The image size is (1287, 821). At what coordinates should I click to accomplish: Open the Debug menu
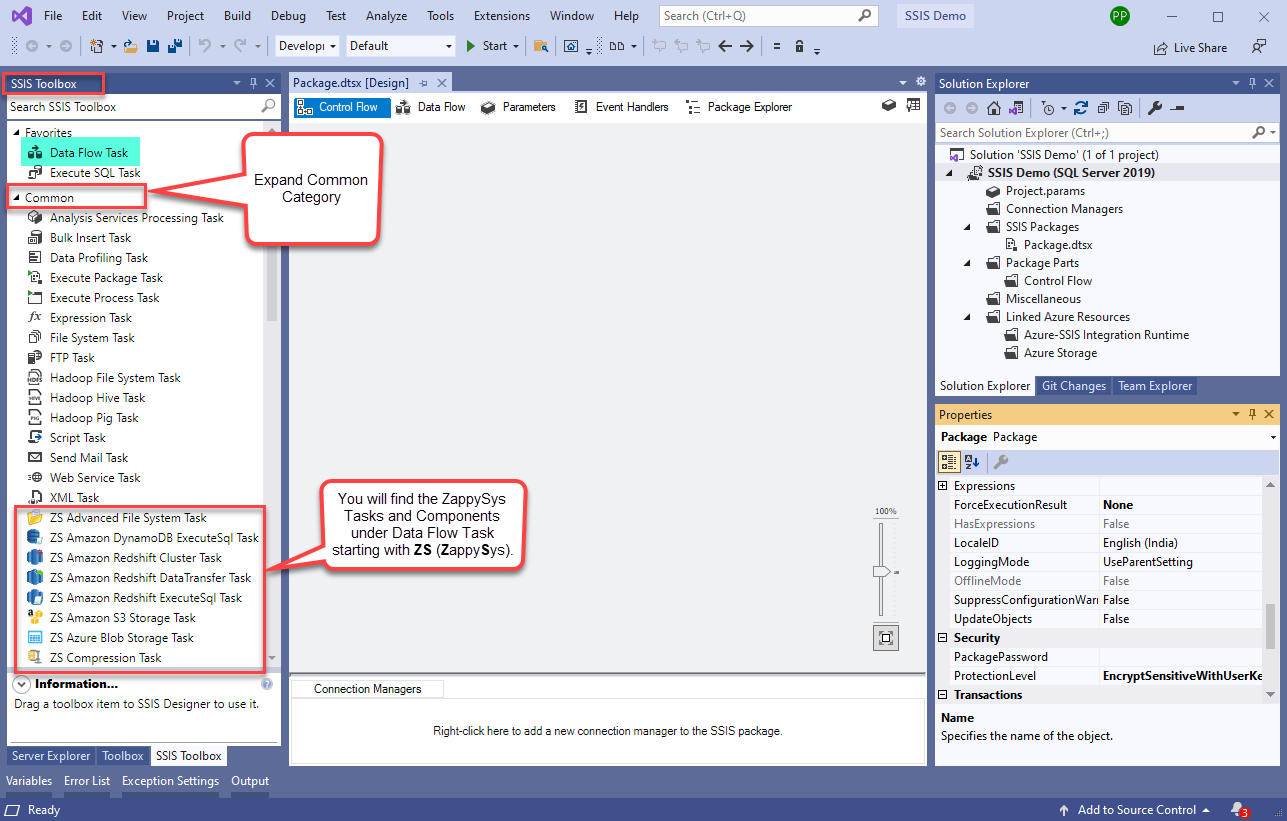click(287, 15)
